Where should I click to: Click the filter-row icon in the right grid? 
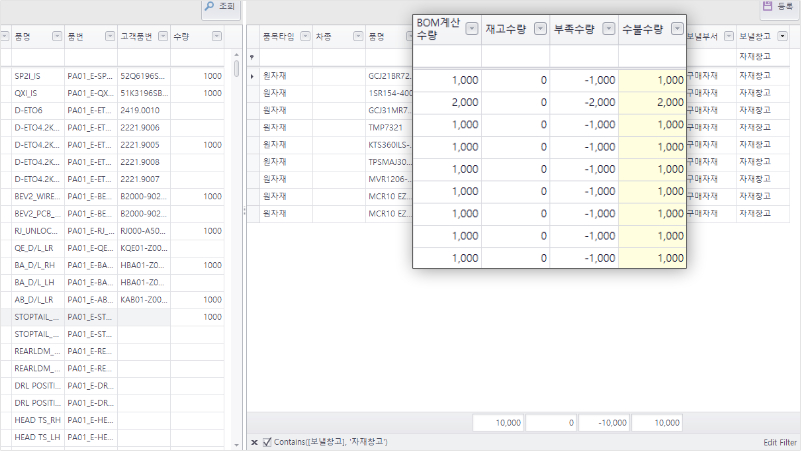tap(252, 57)
